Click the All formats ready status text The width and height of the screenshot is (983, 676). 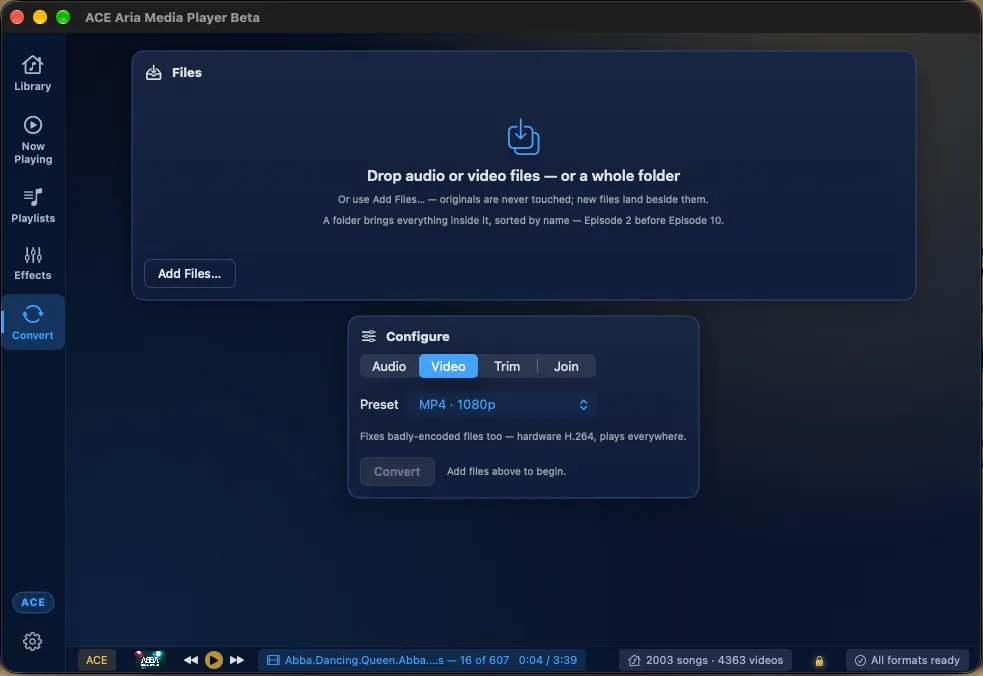[915, 660]
